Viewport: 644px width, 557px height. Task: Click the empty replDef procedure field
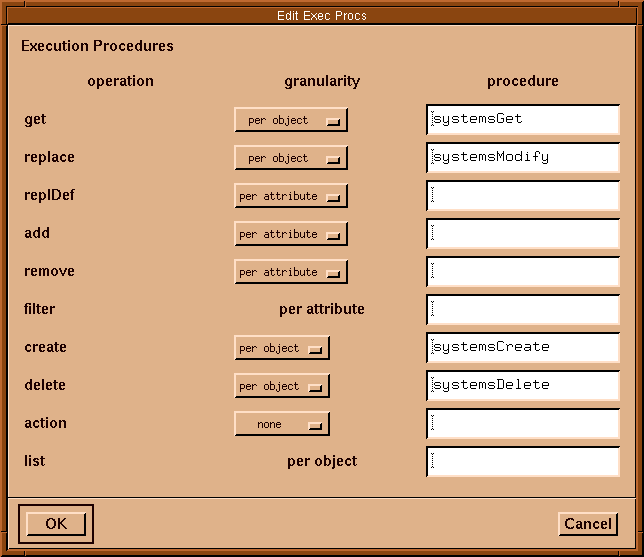point(523,196)
